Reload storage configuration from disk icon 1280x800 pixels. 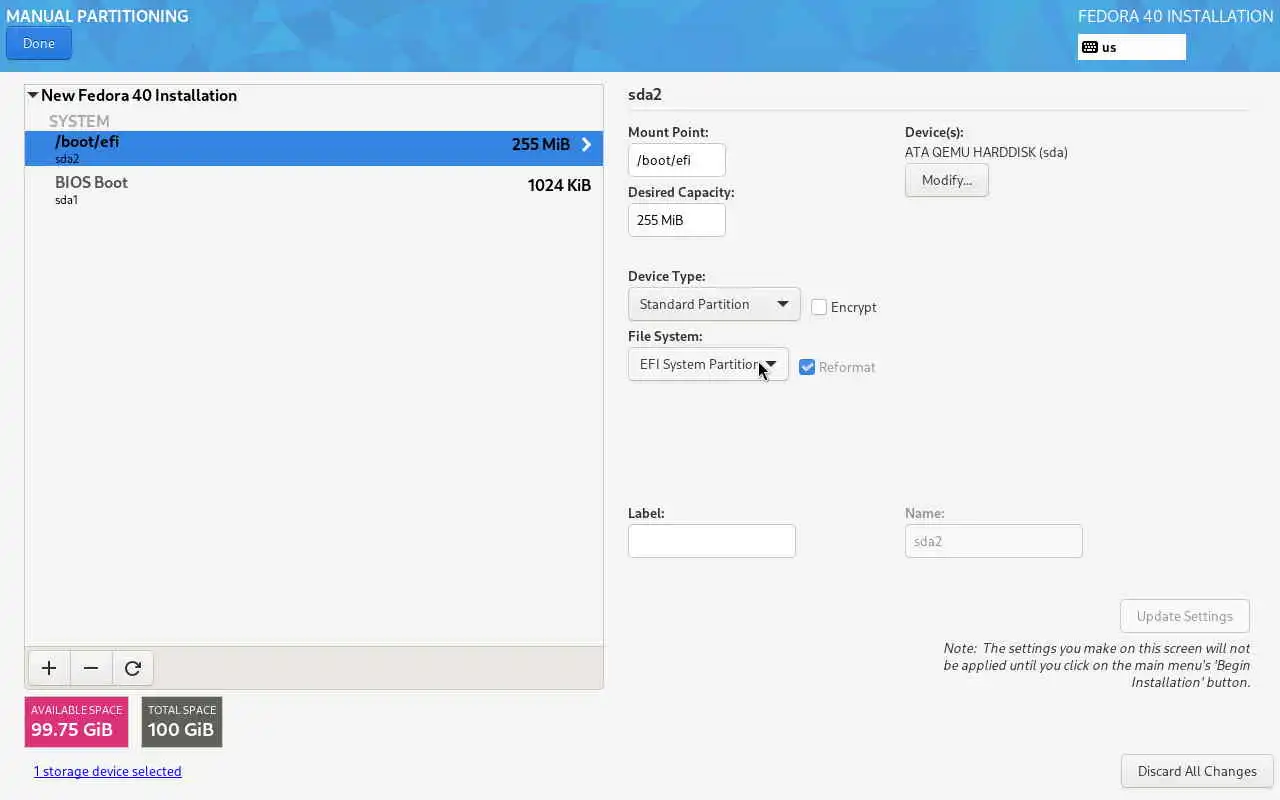[x=133, y=668]
